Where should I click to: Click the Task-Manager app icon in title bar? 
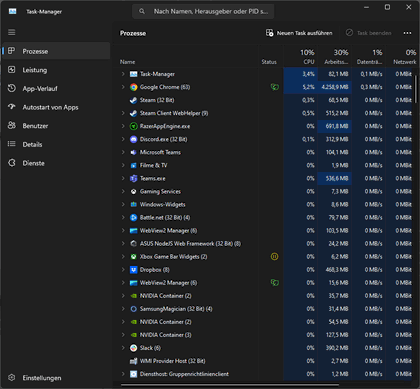(x=12, y=11)
